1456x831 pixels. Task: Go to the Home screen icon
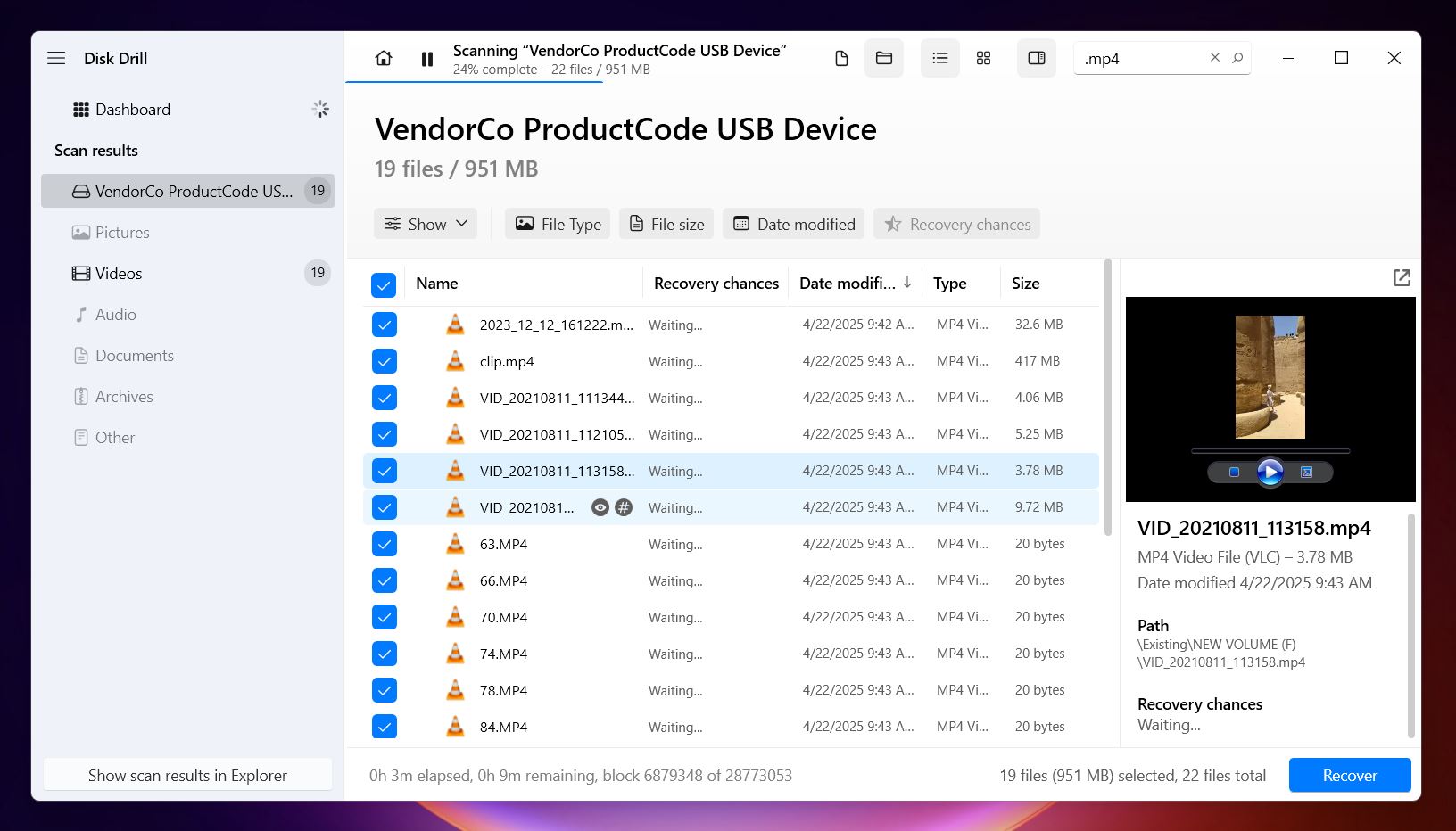click(x=384, y=58)
